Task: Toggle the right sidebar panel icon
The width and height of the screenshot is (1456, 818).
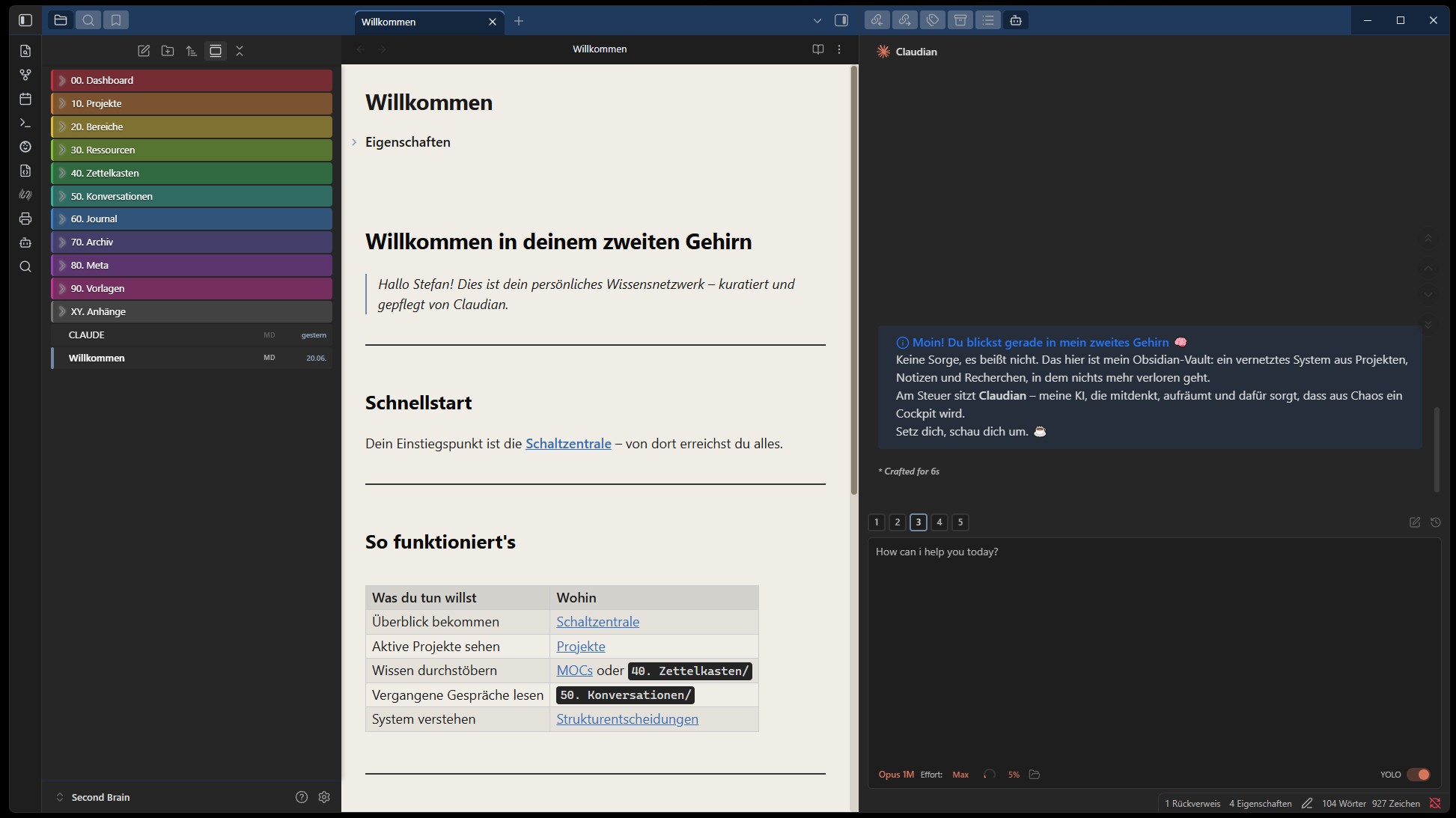Action: (x=841, y=20)
